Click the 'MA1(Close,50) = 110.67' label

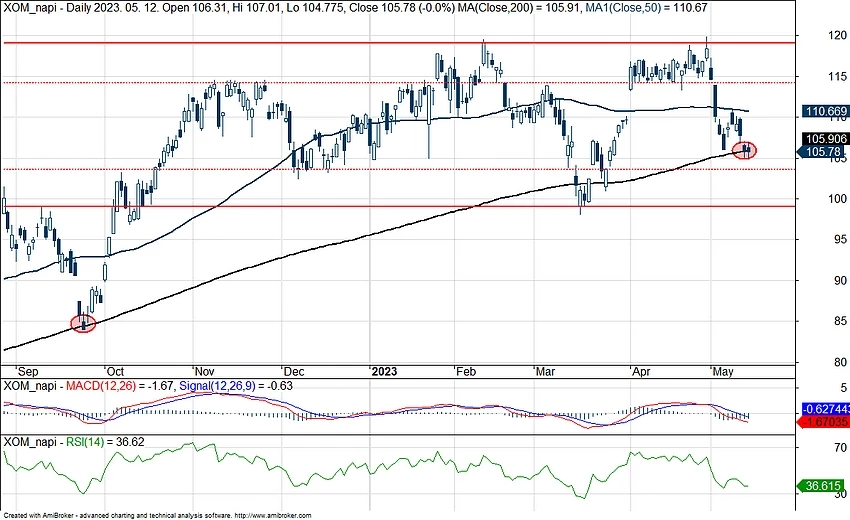646,8
